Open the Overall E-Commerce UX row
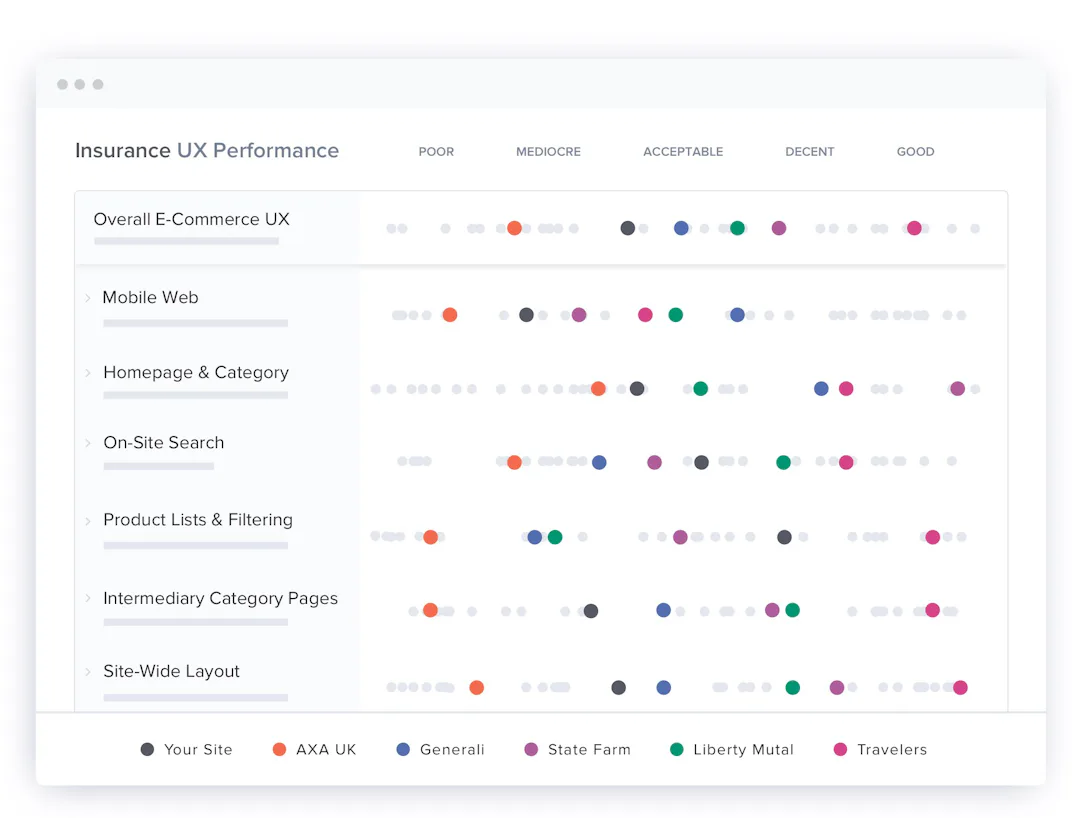 tap(190, 219)
